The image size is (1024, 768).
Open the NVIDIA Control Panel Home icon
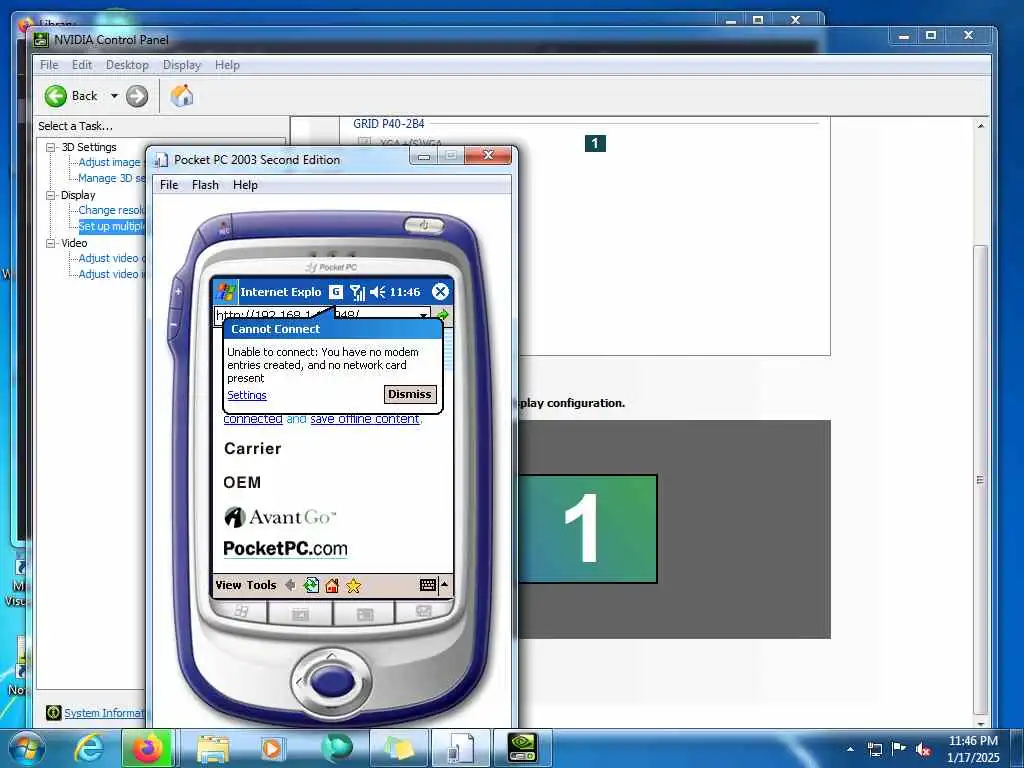pos(182,95)
